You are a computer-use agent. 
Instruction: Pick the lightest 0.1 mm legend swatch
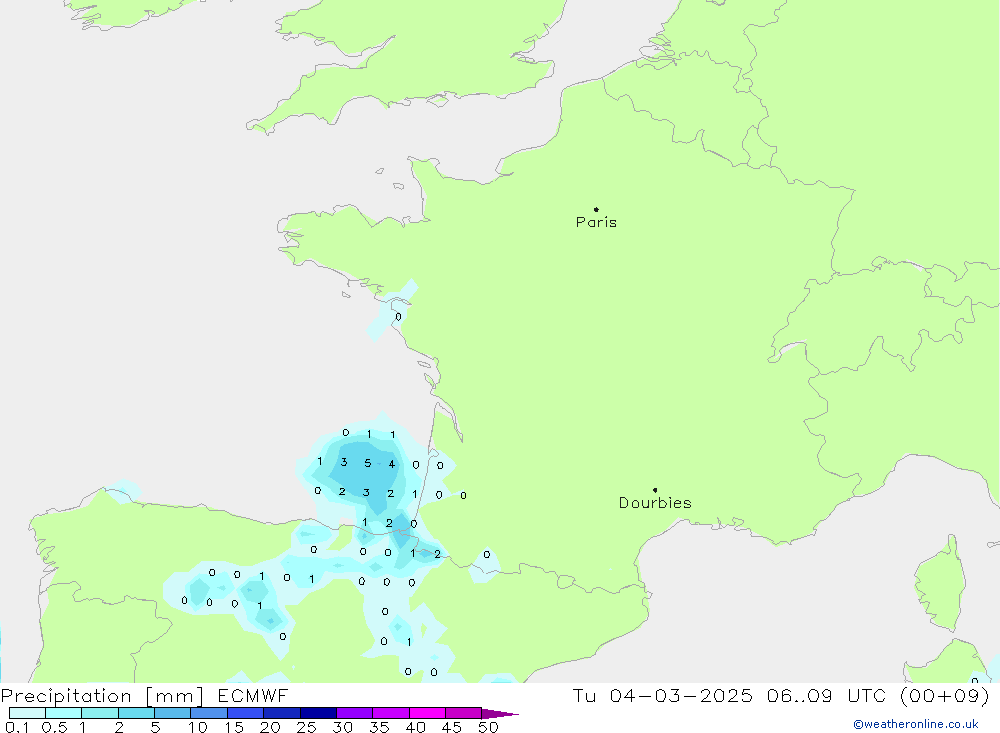[27, 714]
